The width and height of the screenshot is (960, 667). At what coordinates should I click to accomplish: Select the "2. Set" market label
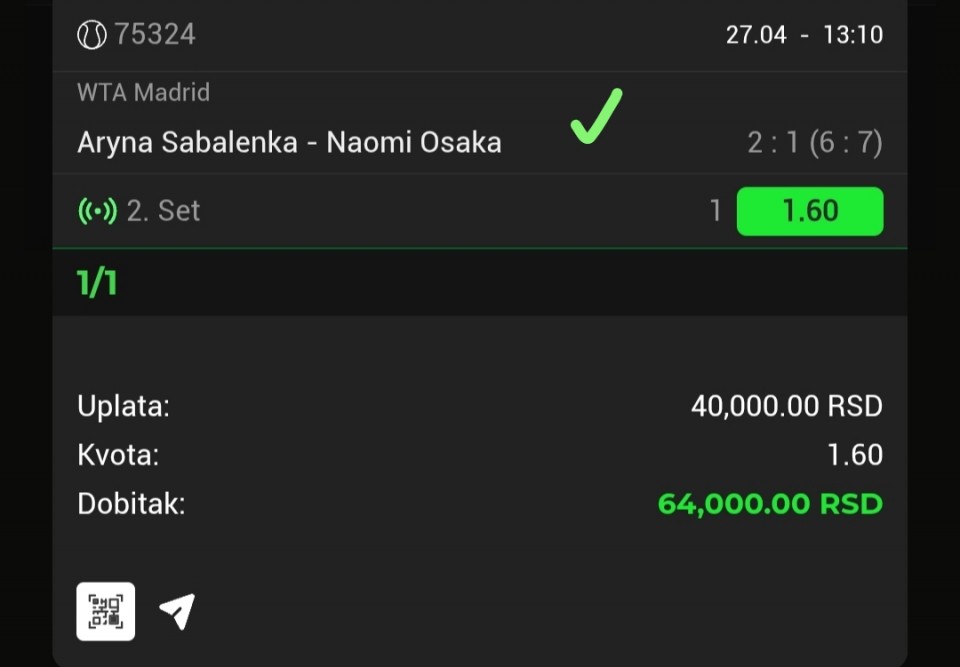[163, 211]
